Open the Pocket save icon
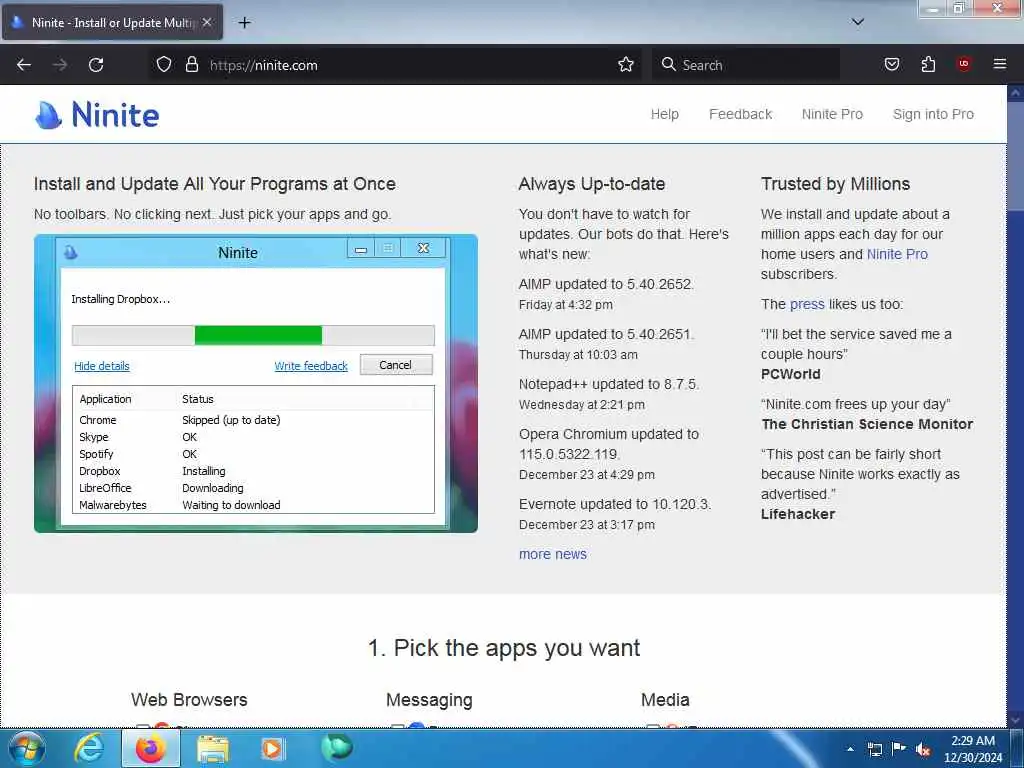The height and width of the screenshot is (768, 1024). pyautogui.click(x=891, y=64)
